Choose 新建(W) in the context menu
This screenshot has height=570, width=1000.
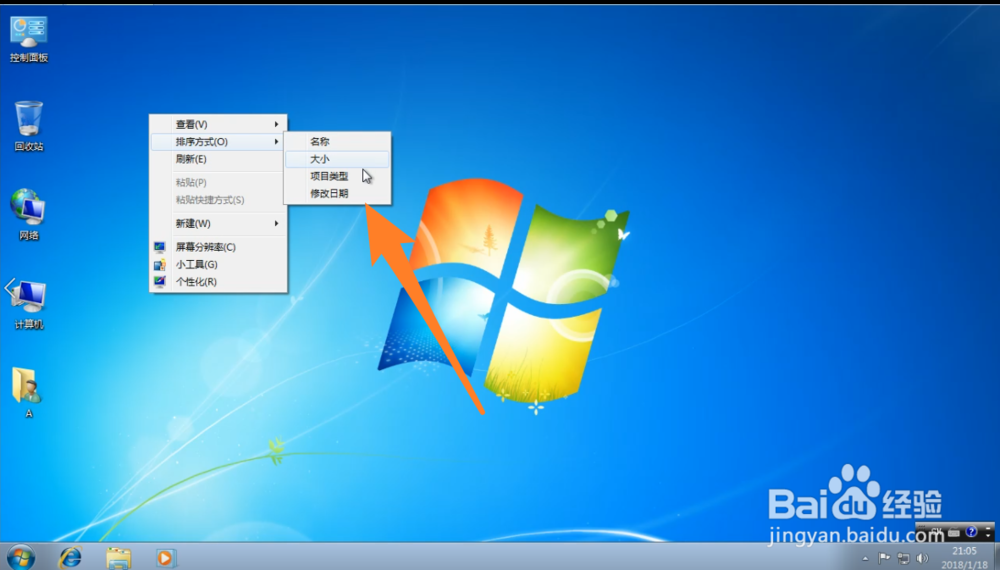point(218,223)
